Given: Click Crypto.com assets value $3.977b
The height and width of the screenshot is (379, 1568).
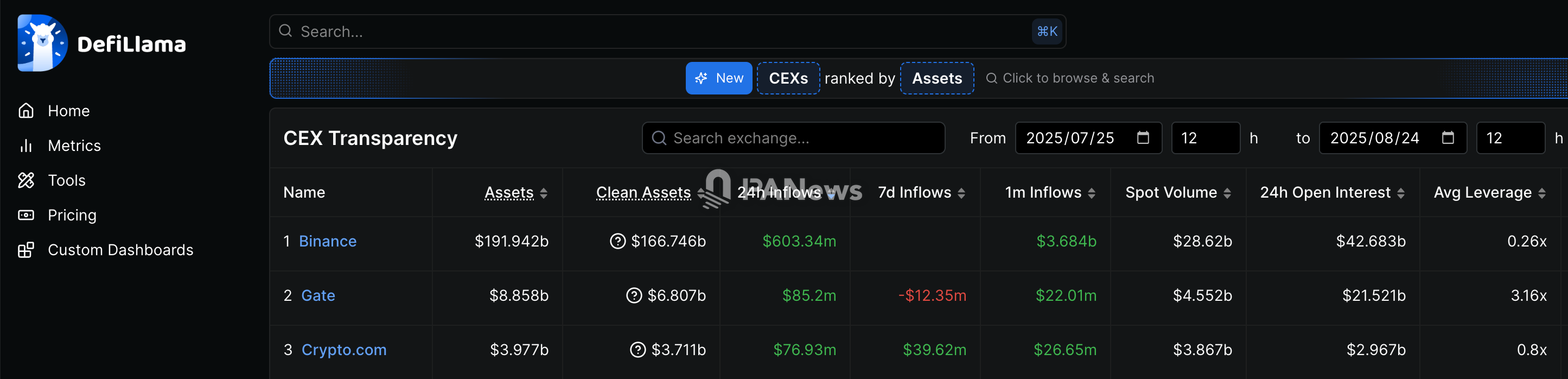Looking at the screenshot, I should [x=519, y=350].
